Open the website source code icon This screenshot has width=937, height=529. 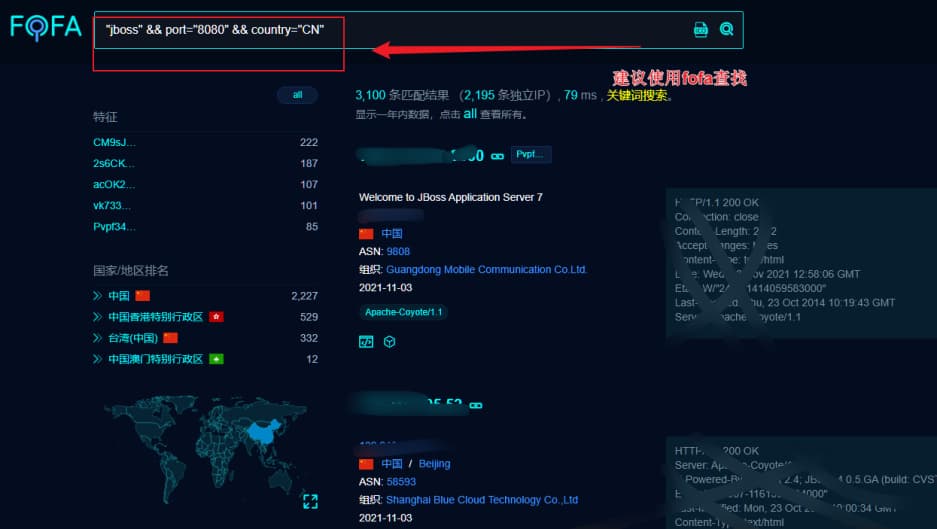point(366,342)
